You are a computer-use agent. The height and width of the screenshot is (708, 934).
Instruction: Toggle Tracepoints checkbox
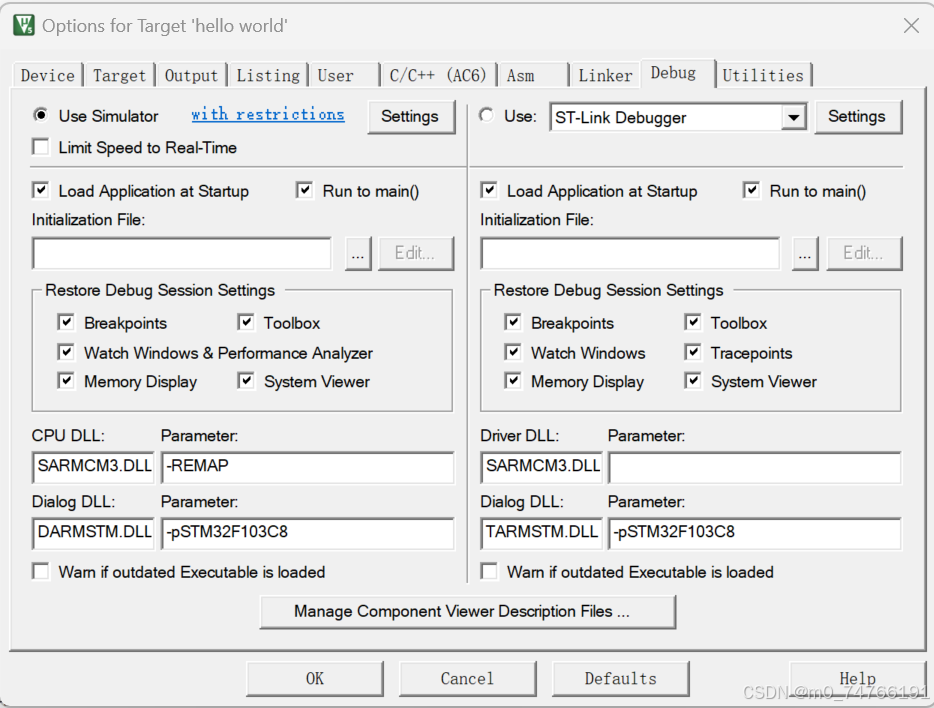[x=692, y=352]
